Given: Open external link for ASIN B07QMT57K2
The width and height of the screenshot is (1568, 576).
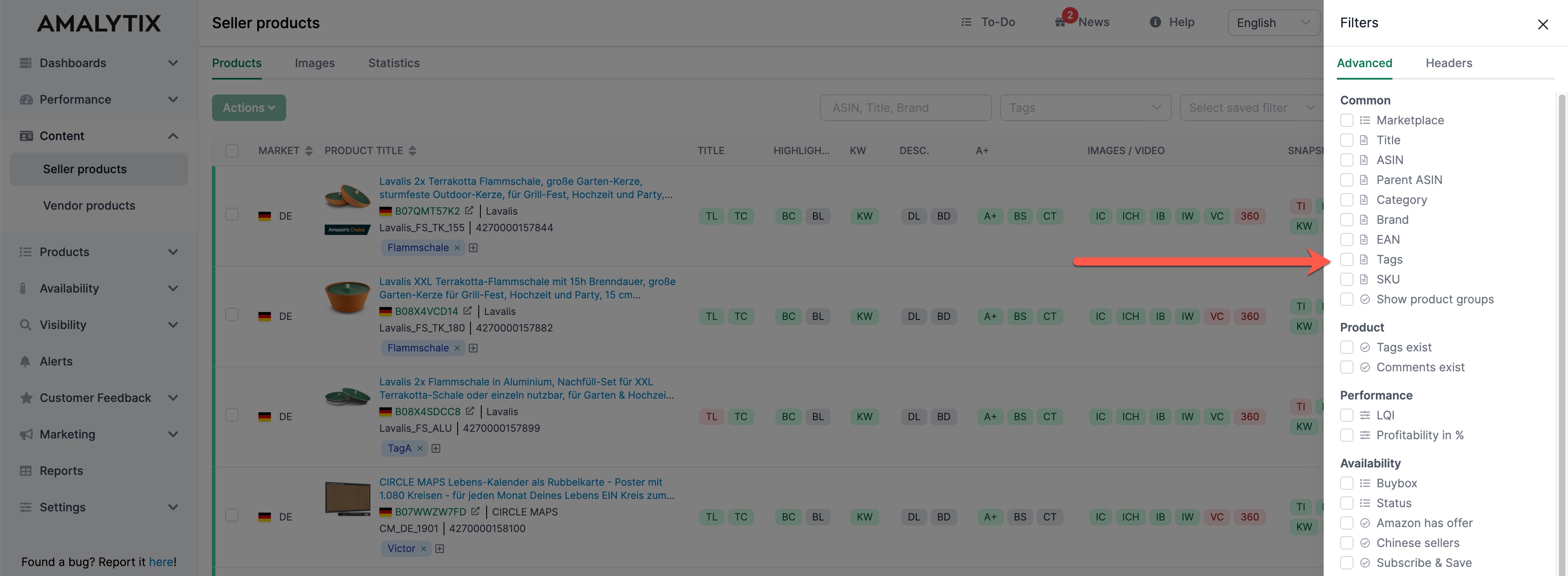Looking at the screenshot, I should click(469, 211).
